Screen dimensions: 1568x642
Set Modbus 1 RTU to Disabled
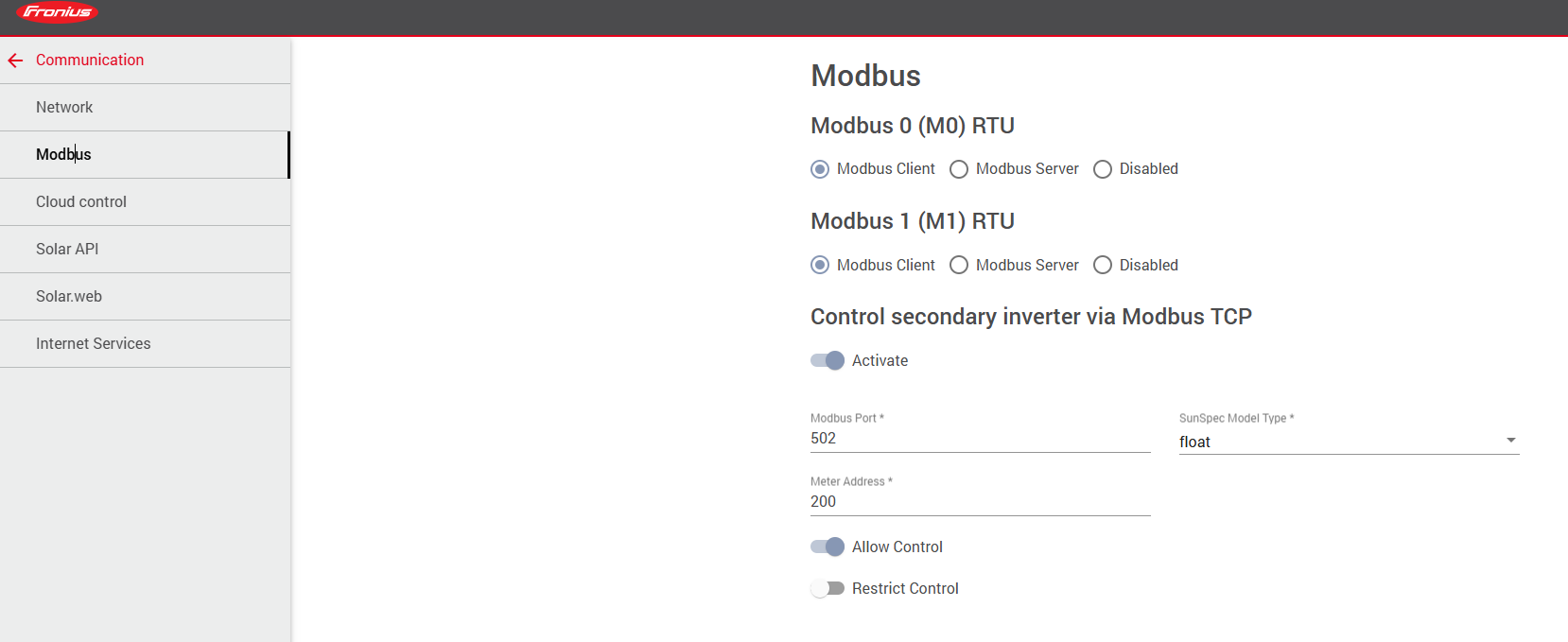[x=1103, y=266]
